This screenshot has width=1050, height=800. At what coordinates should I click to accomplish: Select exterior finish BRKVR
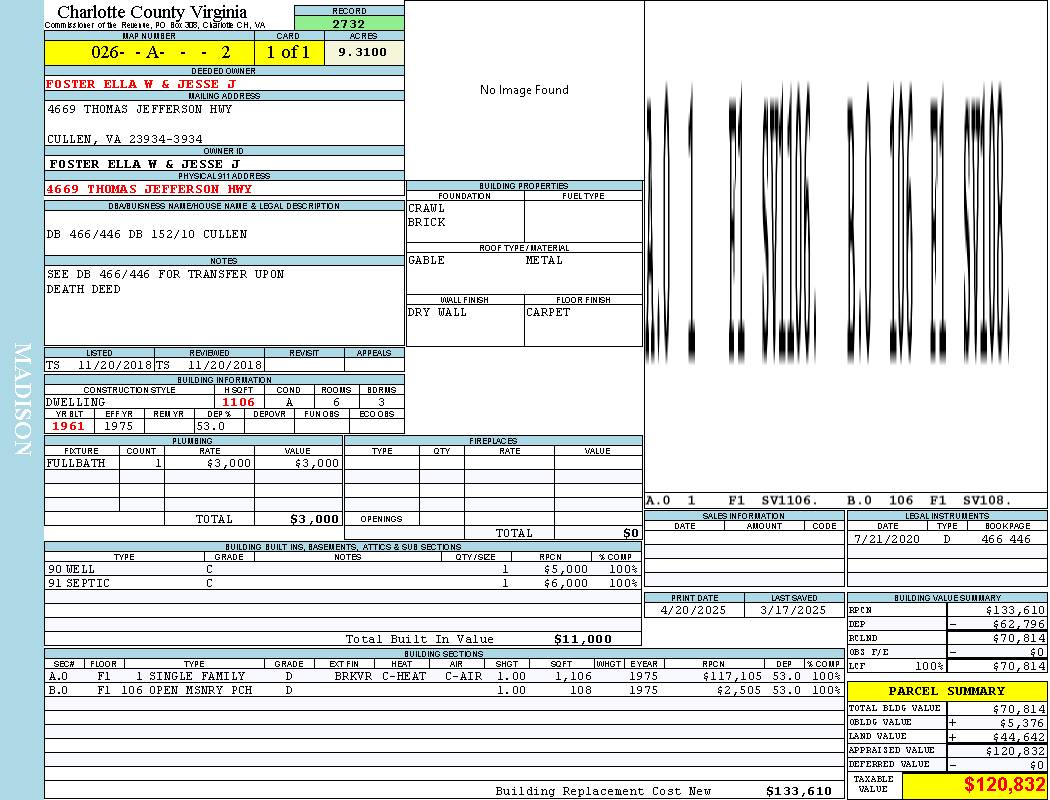tap(354, 677)
